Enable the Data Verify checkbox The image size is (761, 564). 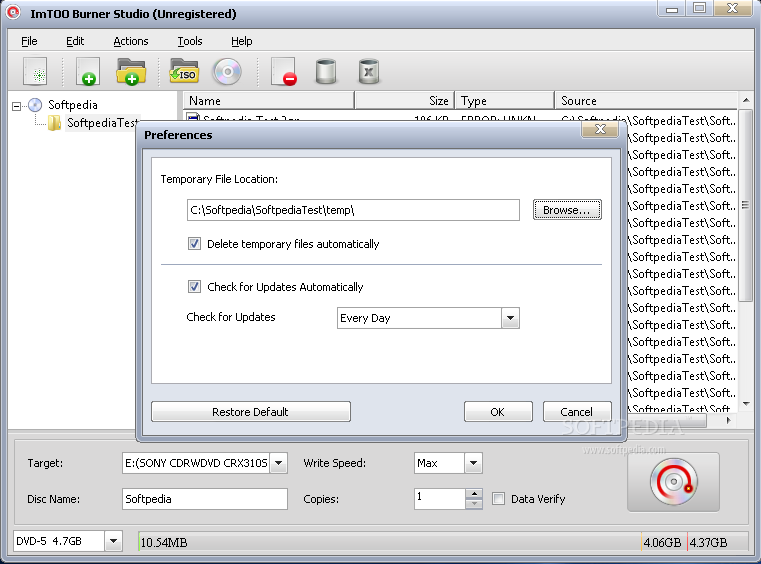[498, 498]
